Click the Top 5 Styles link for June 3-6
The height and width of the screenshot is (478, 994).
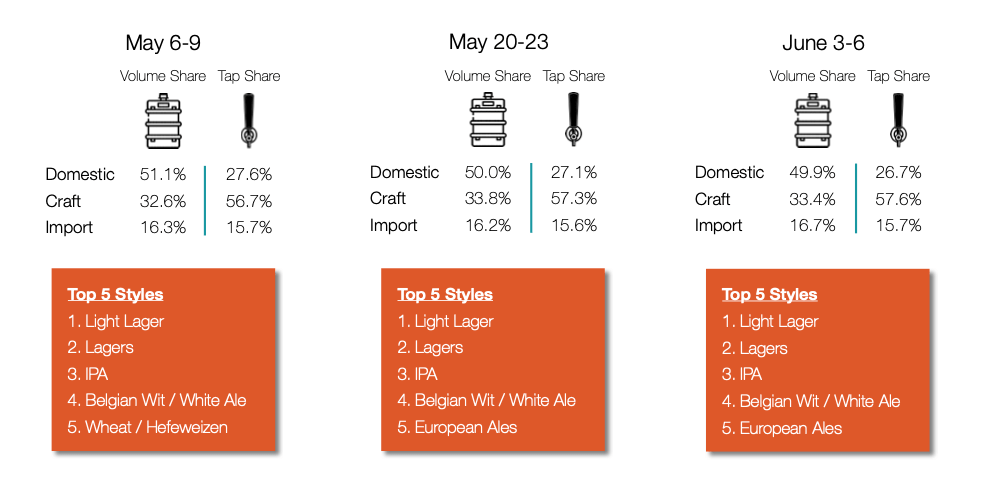coord(770,295)
